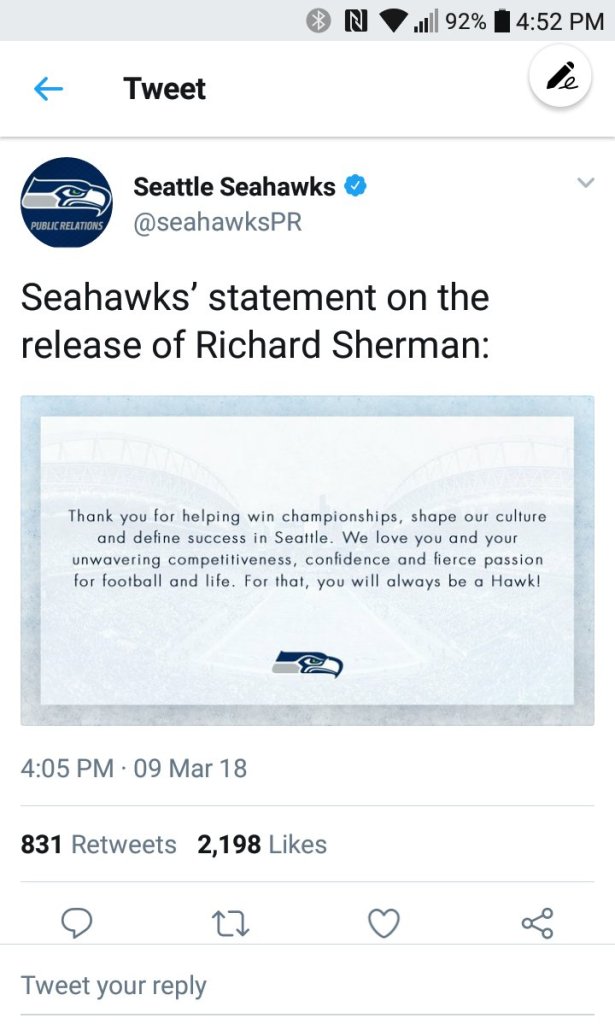Viewport: 615px width, 1024px height.
Task: Tap the tweet text about Richard Sherman
Action: pos(255,320)
